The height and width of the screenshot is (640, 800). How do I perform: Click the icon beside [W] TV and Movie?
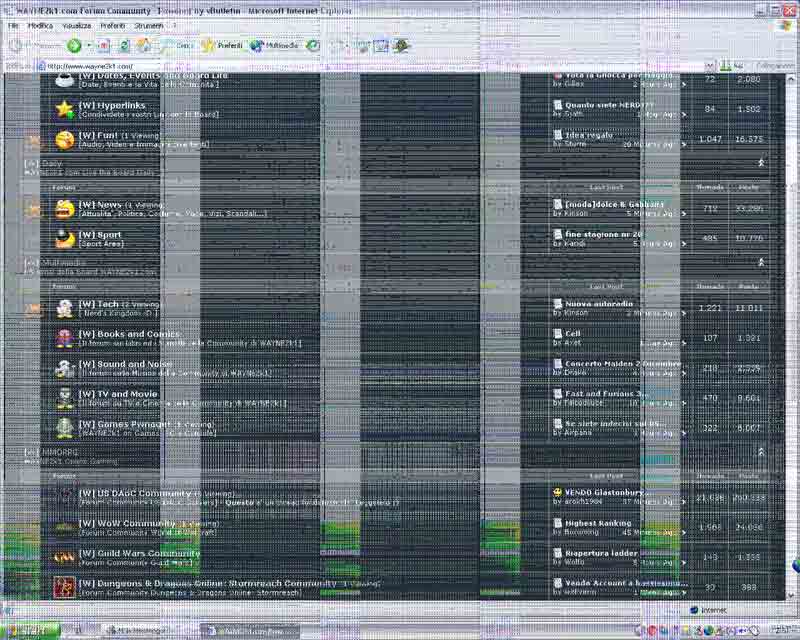click(x=65, y=399)
